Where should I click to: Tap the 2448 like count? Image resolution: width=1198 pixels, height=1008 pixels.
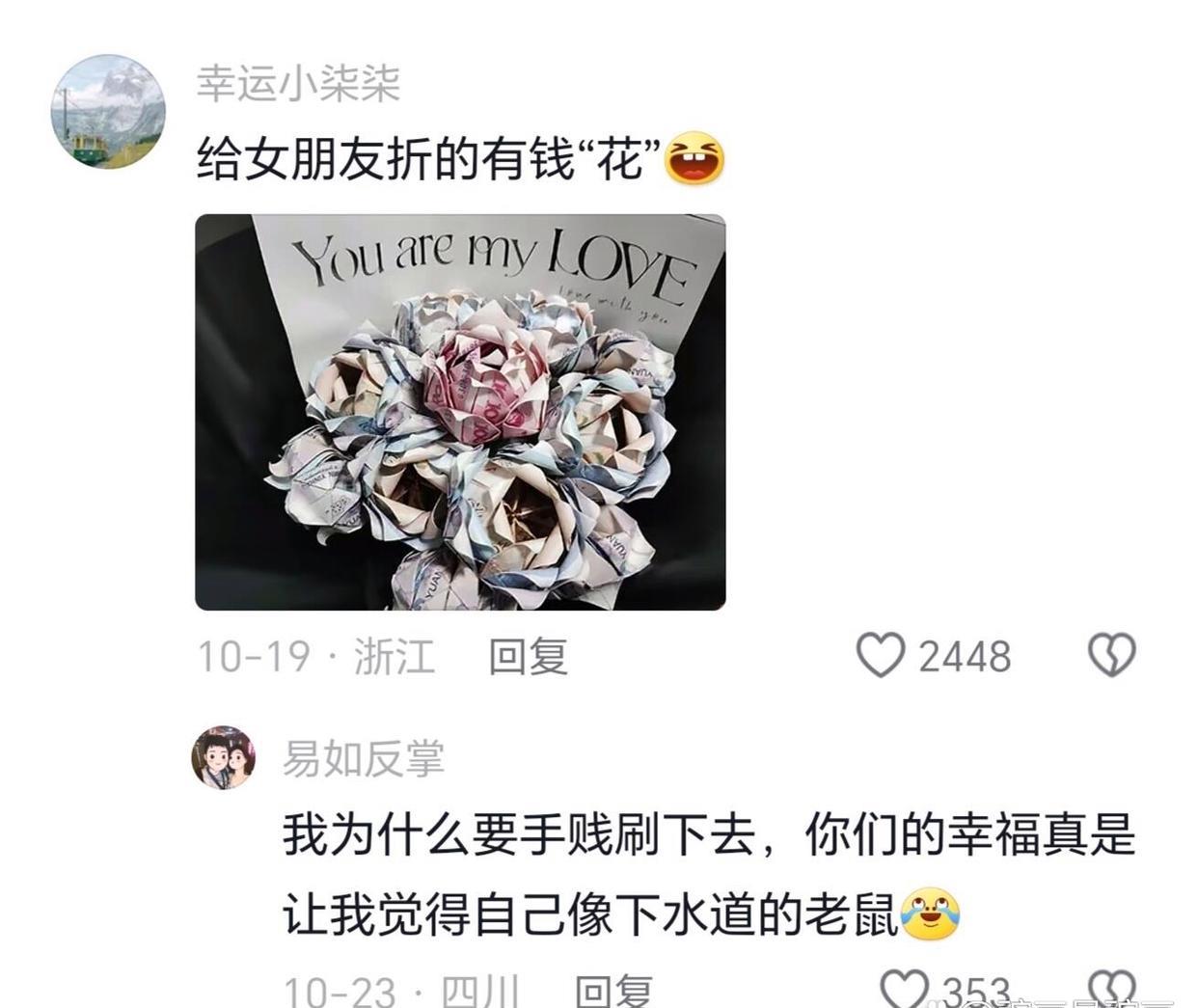pyautogui.click(x=964, y=657)
